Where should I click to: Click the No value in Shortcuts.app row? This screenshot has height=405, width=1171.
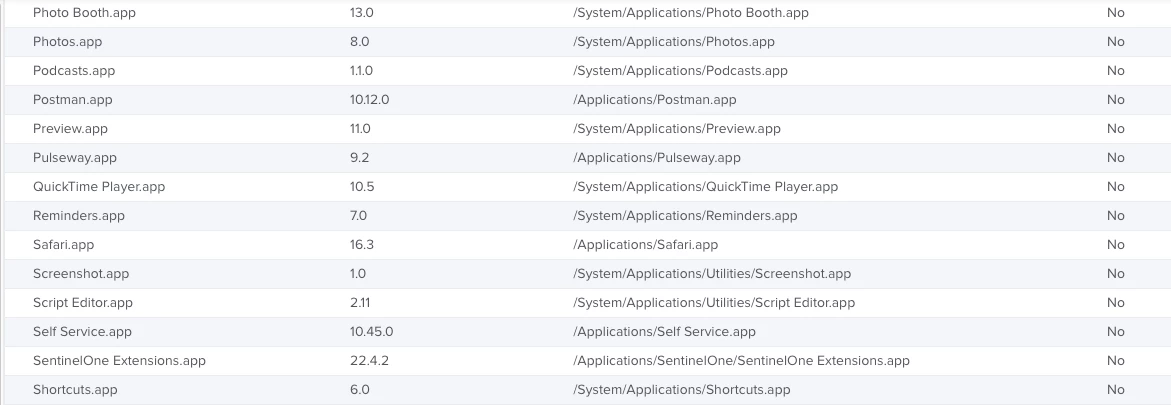[x=1116, y=390]
